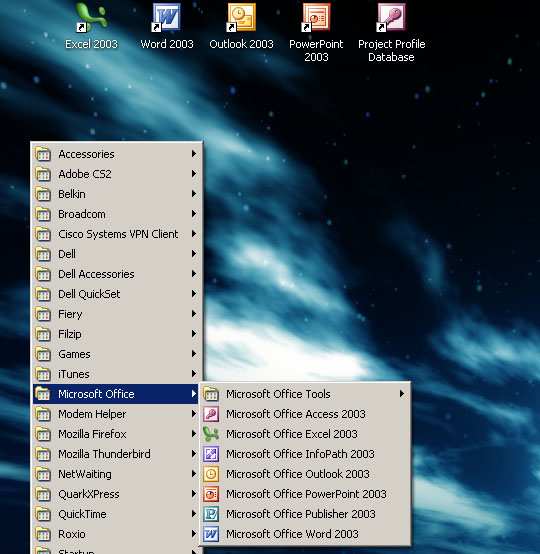Click the Access 2003 key icon in submenu

click(211, 414)
